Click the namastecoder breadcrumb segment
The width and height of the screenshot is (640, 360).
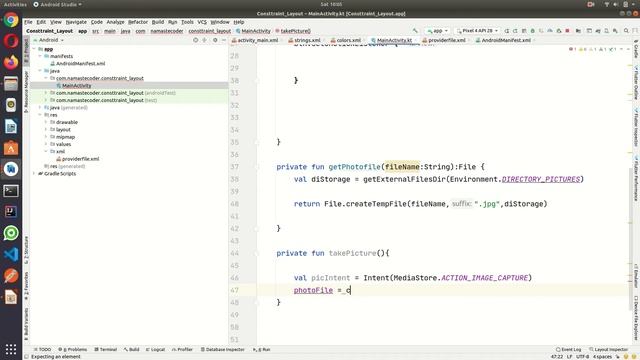point(167,31)
